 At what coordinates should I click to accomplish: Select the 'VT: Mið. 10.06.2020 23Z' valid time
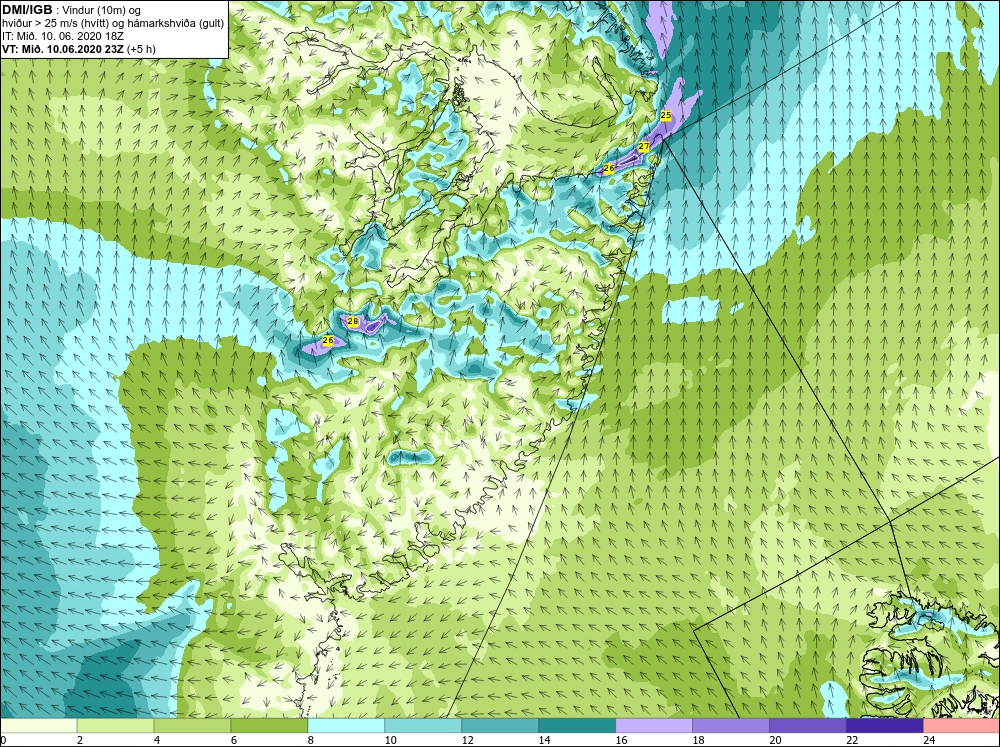[x=63, y=48]
